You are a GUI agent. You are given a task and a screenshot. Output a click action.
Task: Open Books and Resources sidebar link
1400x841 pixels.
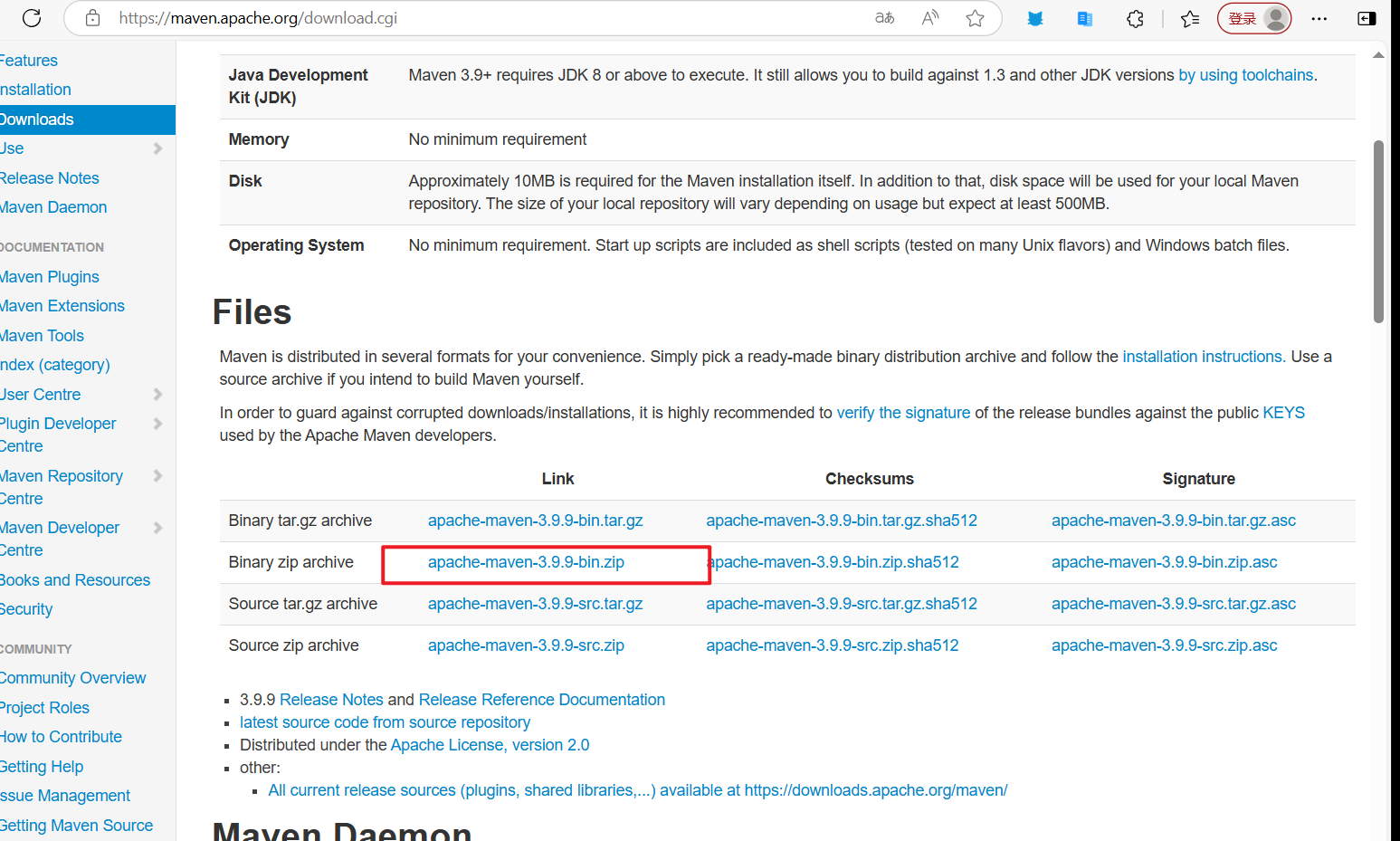click(x=75, y=580)
